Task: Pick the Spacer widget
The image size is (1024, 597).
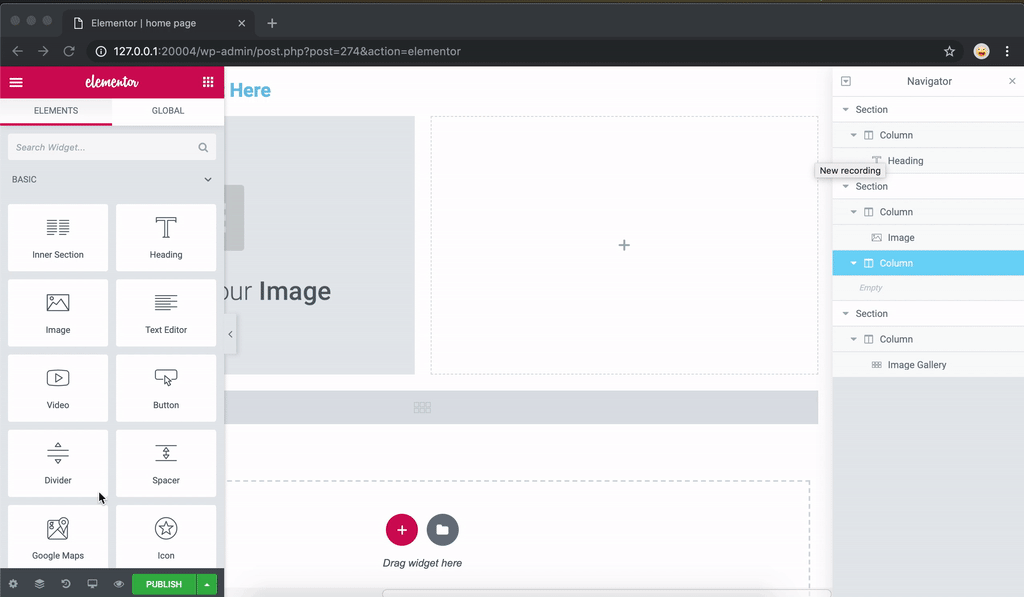Action: point(166,463)
